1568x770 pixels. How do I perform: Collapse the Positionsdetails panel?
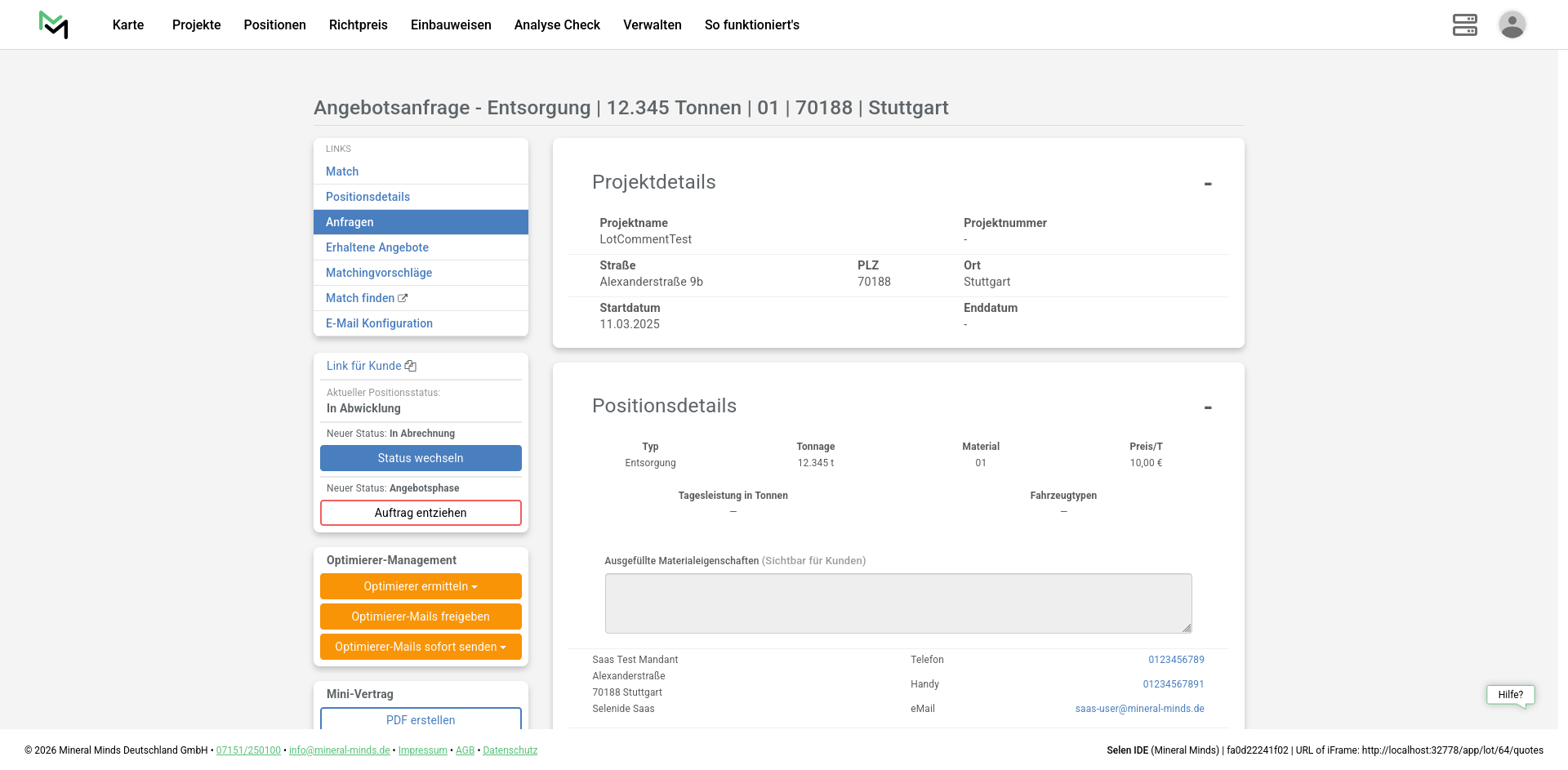point(1208,407)
